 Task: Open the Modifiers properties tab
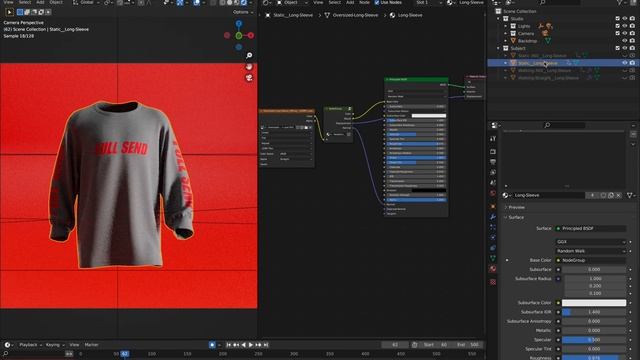[493, 217]
